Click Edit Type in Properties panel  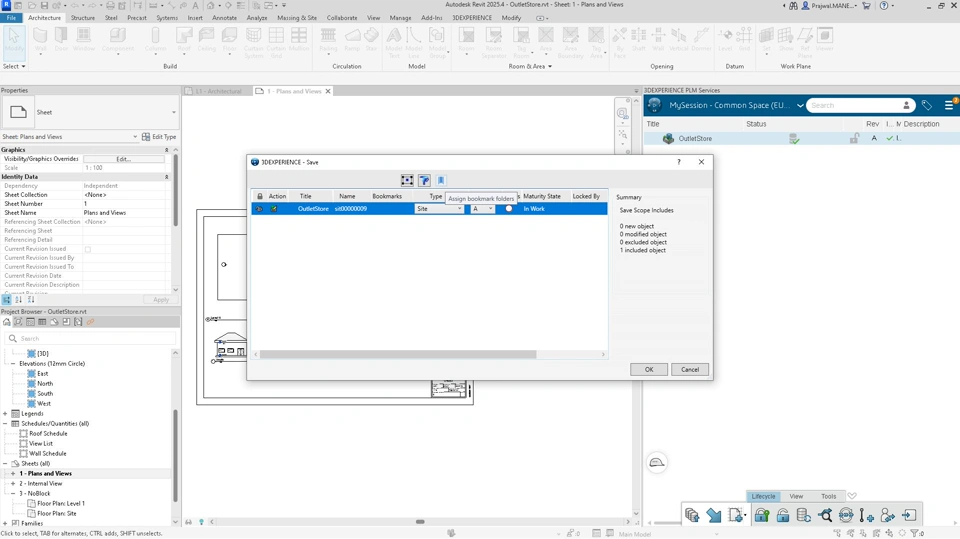point(159,137)
